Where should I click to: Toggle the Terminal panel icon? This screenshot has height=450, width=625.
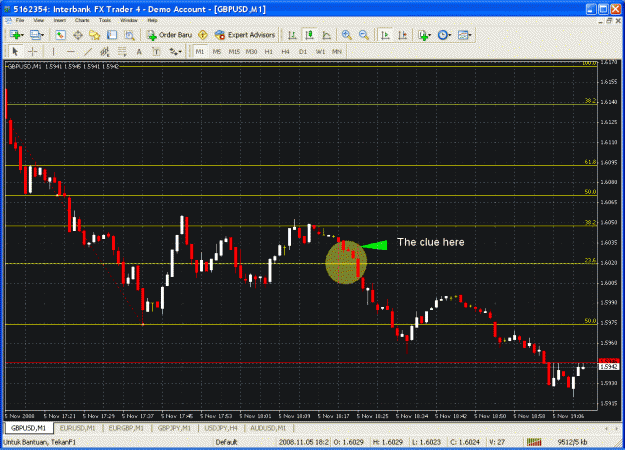coord(112,35)
